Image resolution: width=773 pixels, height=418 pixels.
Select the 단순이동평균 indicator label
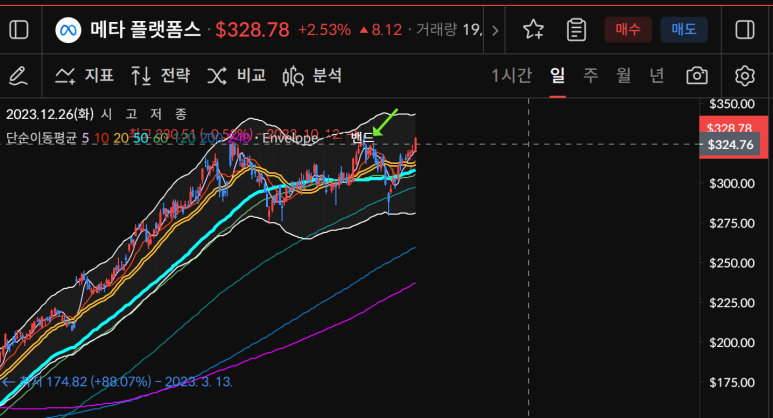coord(41,138)
